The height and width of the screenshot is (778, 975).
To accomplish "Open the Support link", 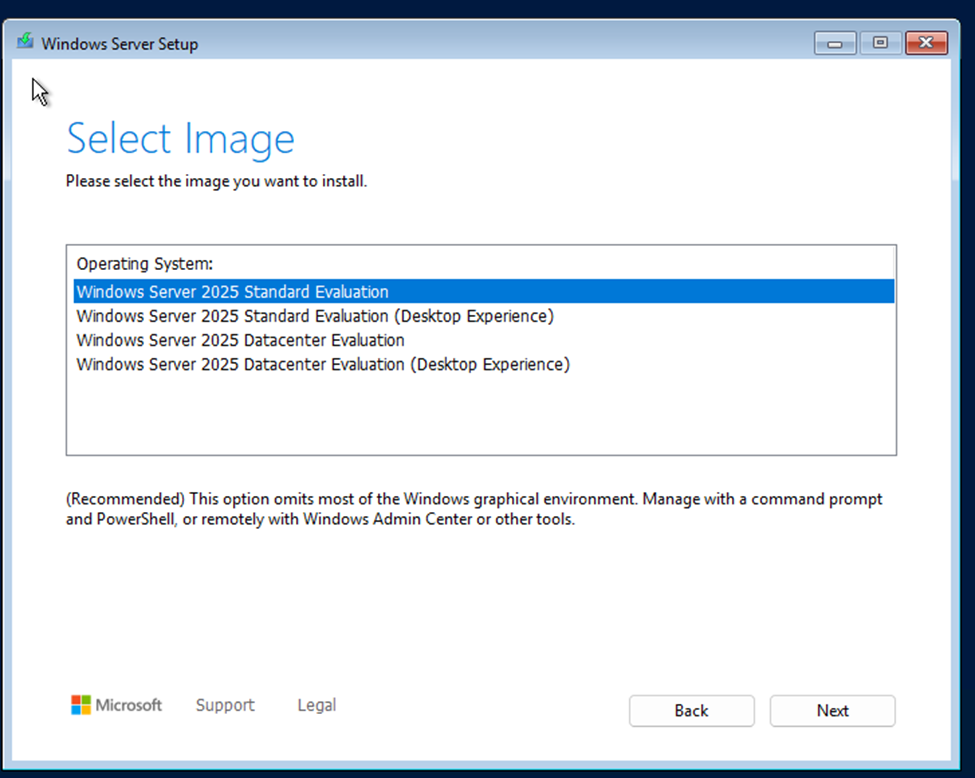I will [x=225, y=705].
